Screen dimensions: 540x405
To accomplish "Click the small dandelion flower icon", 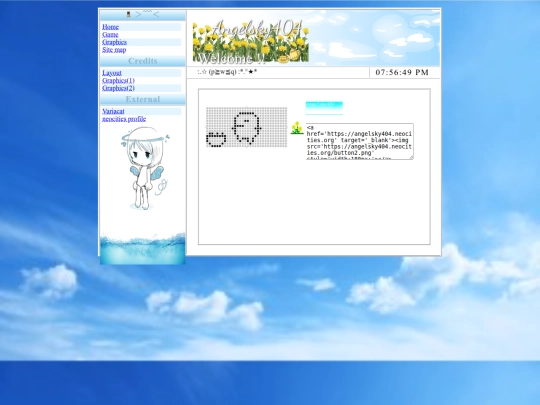I will tap(297, 128).
